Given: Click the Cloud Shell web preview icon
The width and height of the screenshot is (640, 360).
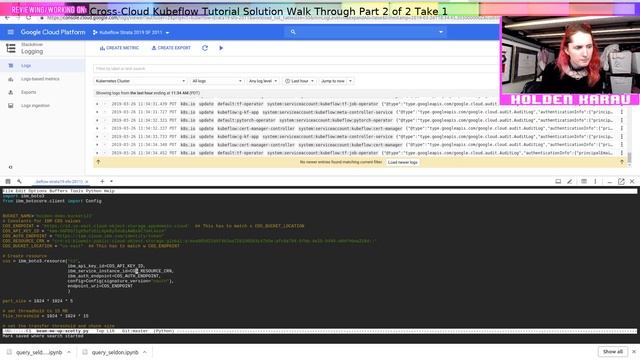Looking at the screenshot, I should click(x=558, y=181).
